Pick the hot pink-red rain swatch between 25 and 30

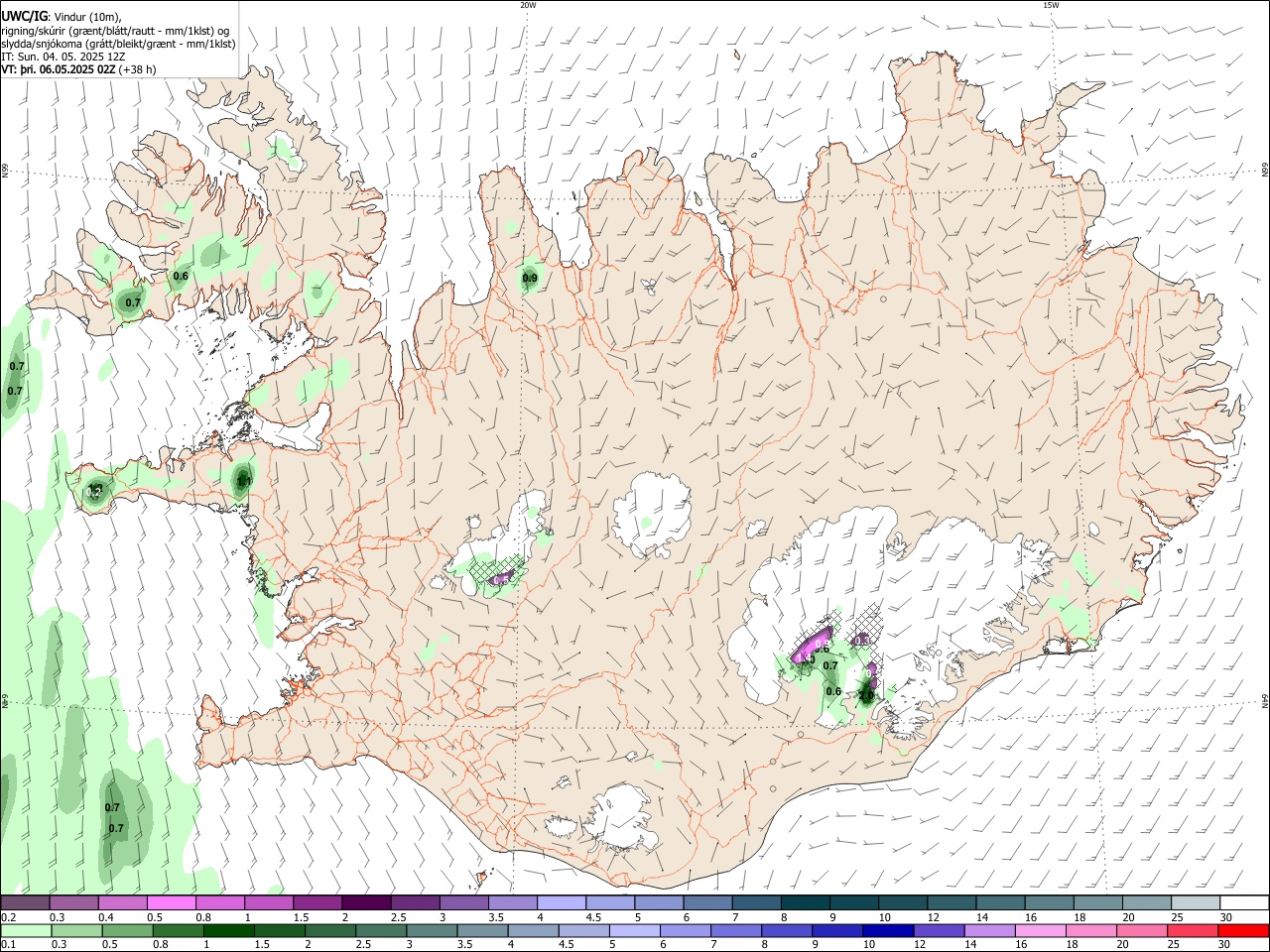pos(1192,930)
